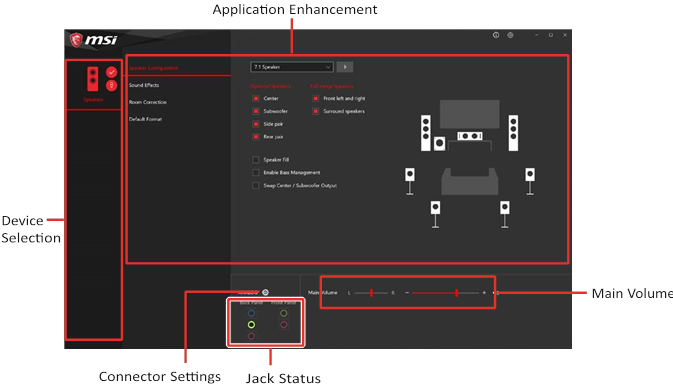This screenshot has width=673, height=388.
Task: Click the rear right speaker in diagram
Action: click(505, 215)
